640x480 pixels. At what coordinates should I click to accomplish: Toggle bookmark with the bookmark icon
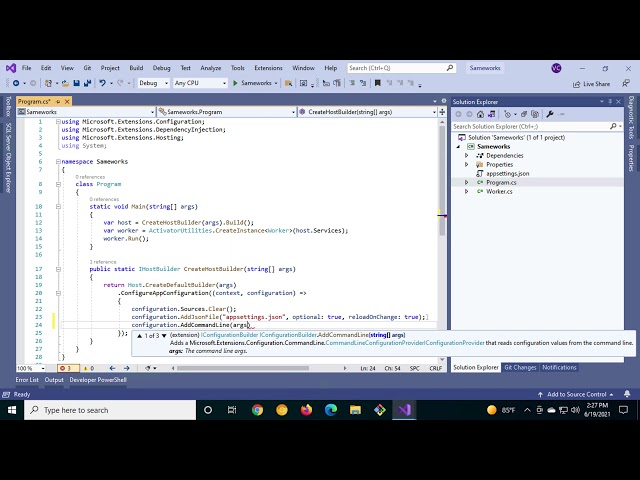[x=378, y=83]
